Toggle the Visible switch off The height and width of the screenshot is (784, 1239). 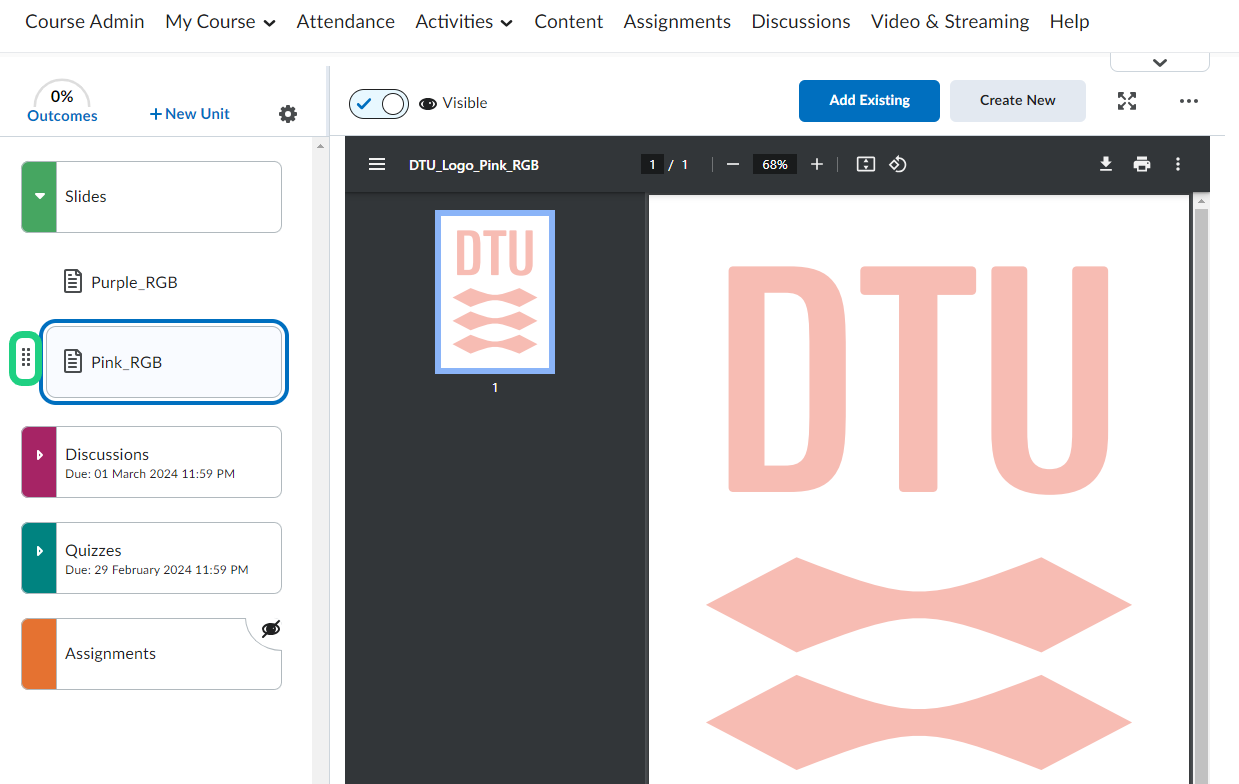click(379, 103)
